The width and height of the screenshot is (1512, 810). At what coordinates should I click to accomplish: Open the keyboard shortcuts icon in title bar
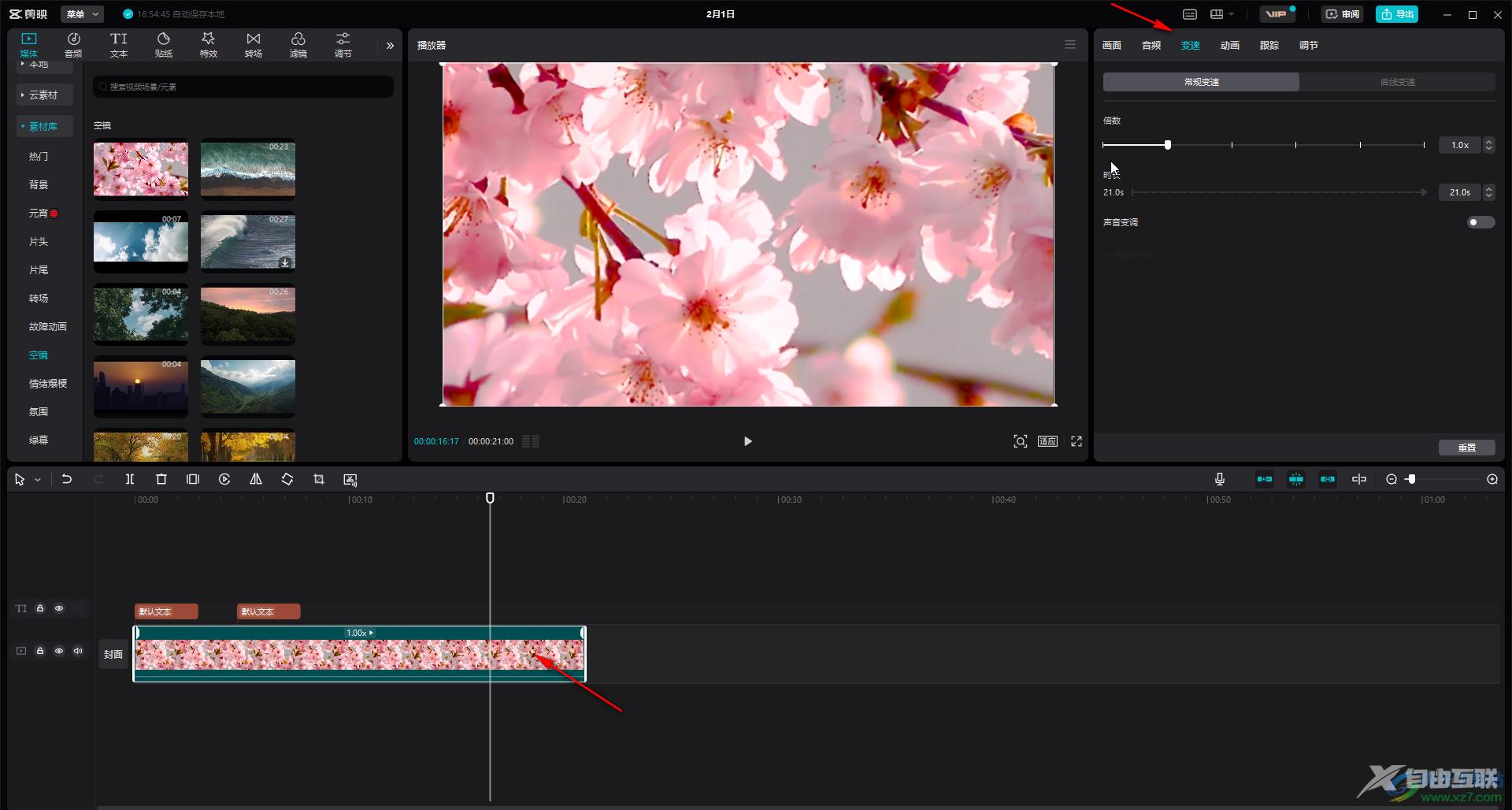1190,14
